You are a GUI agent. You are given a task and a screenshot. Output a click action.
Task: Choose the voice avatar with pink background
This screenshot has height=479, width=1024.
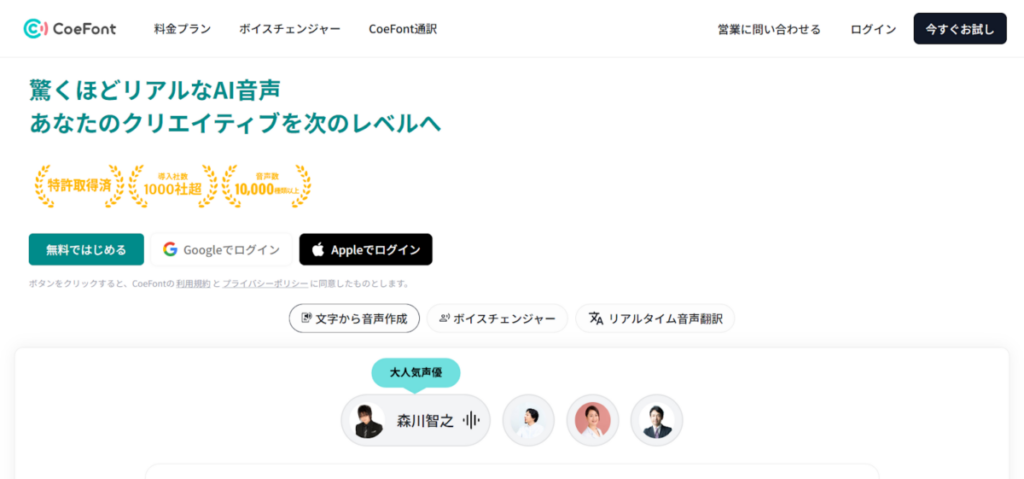592,421
